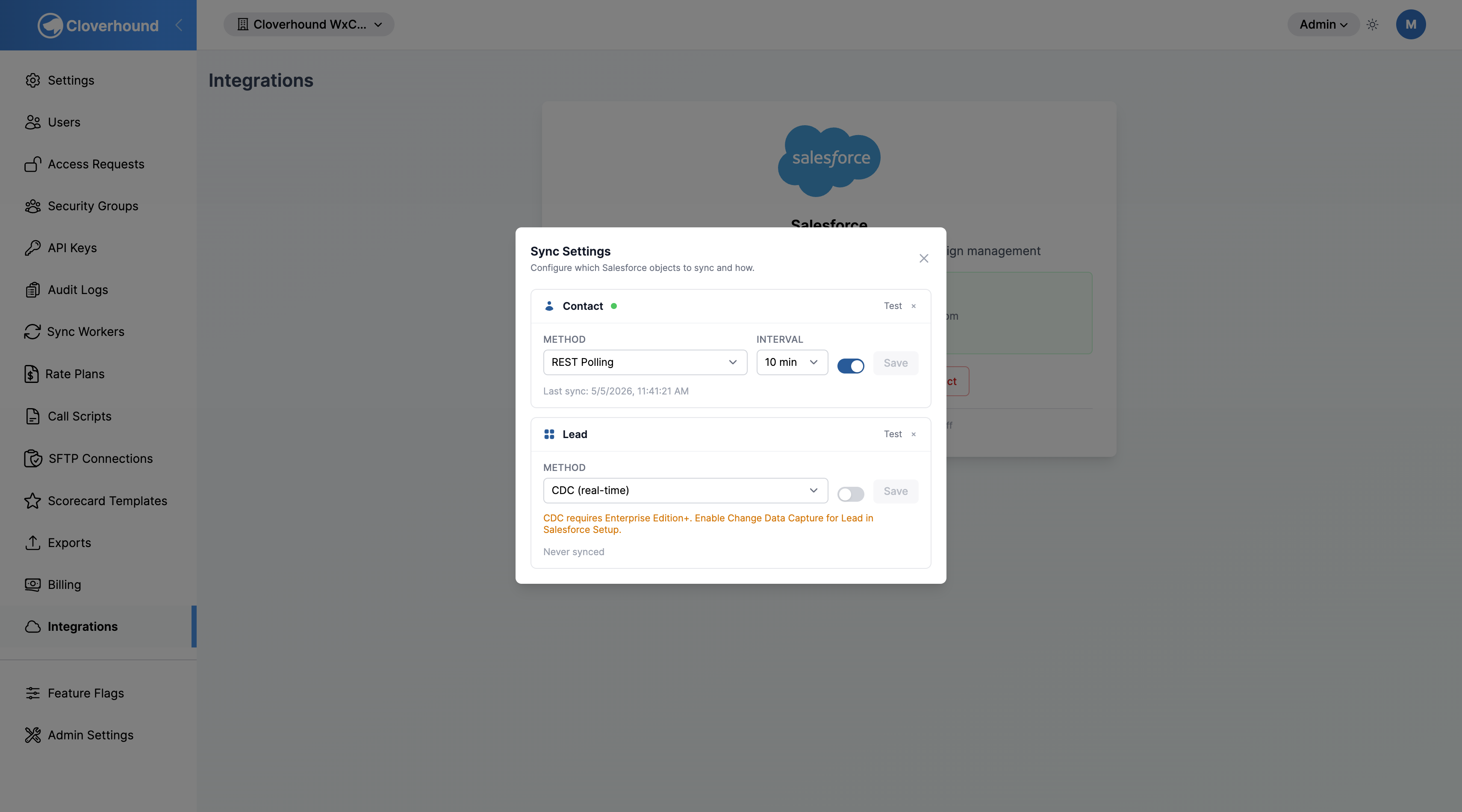The height and width of the screenshot is (812, 1462).
Task: Click the API Keys key icon
Action: tap(33, 248)
